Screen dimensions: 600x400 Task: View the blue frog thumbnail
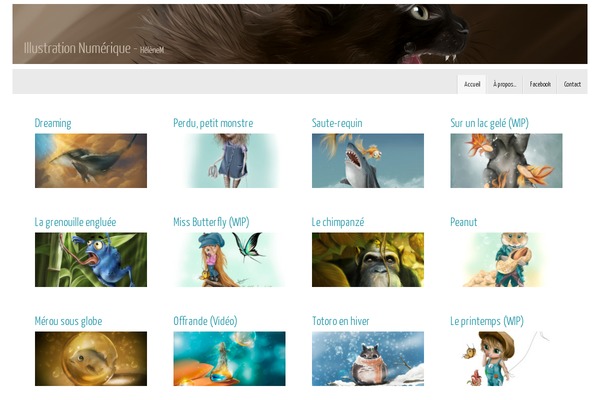(91, 260)
